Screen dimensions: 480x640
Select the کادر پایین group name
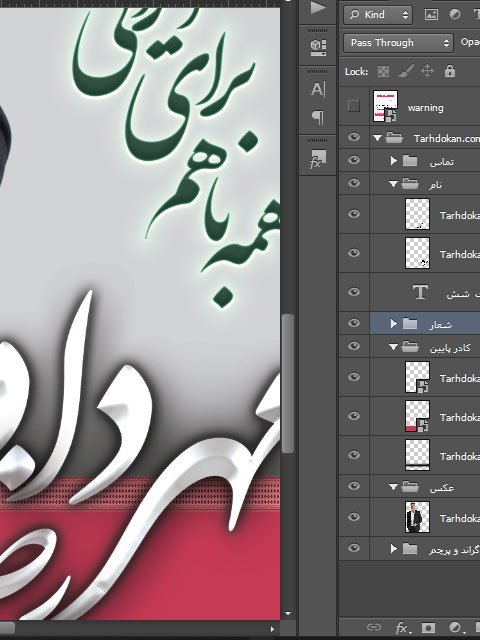(450, 348)
